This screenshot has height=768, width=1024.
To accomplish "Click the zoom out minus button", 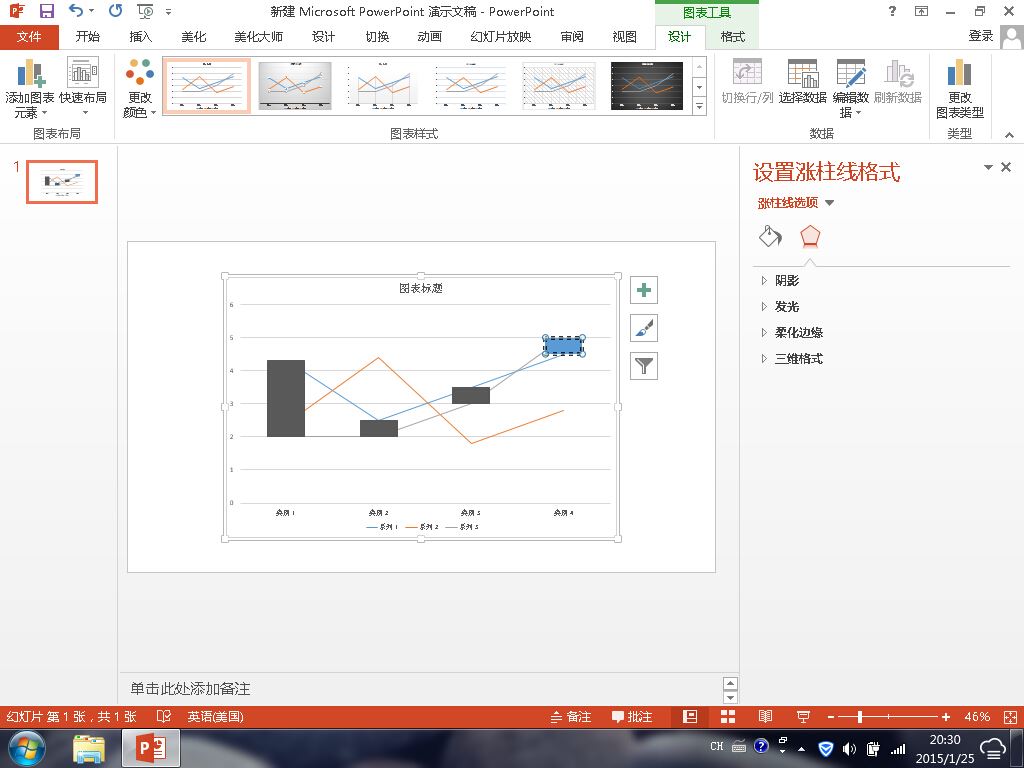I will pyautogui.click(x=831, y=717).
